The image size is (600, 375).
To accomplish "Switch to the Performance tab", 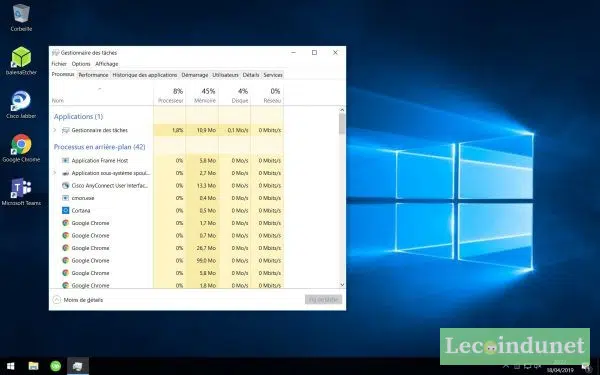I will tap(93, 75).
